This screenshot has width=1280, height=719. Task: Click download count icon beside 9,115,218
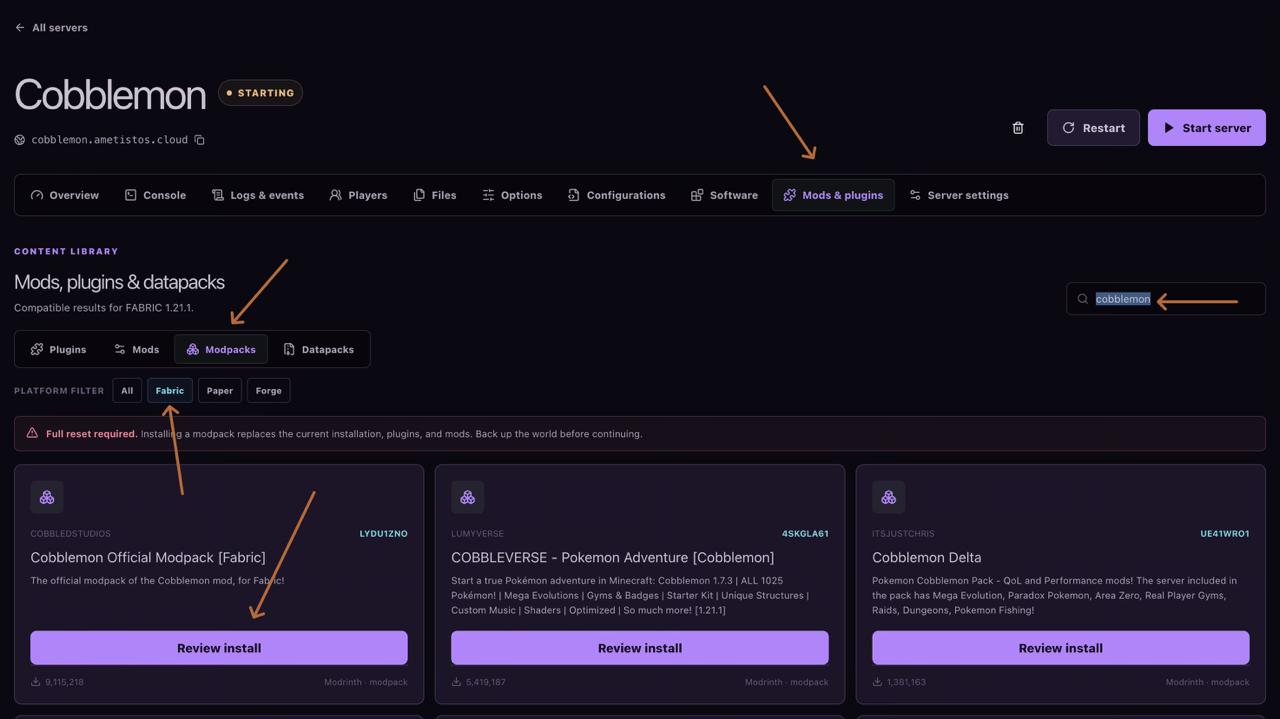[x=36, y=682]
